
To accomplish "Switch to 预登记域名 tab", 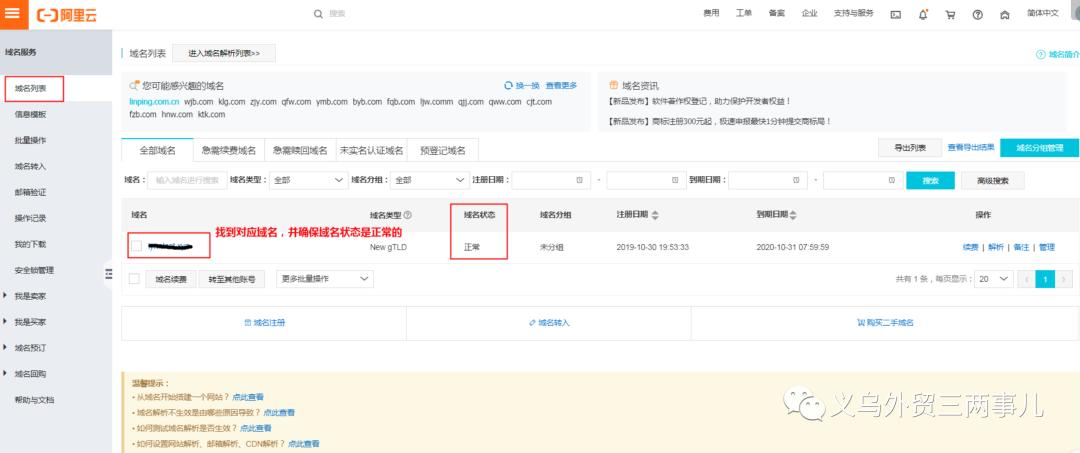I will pos(443,151).
